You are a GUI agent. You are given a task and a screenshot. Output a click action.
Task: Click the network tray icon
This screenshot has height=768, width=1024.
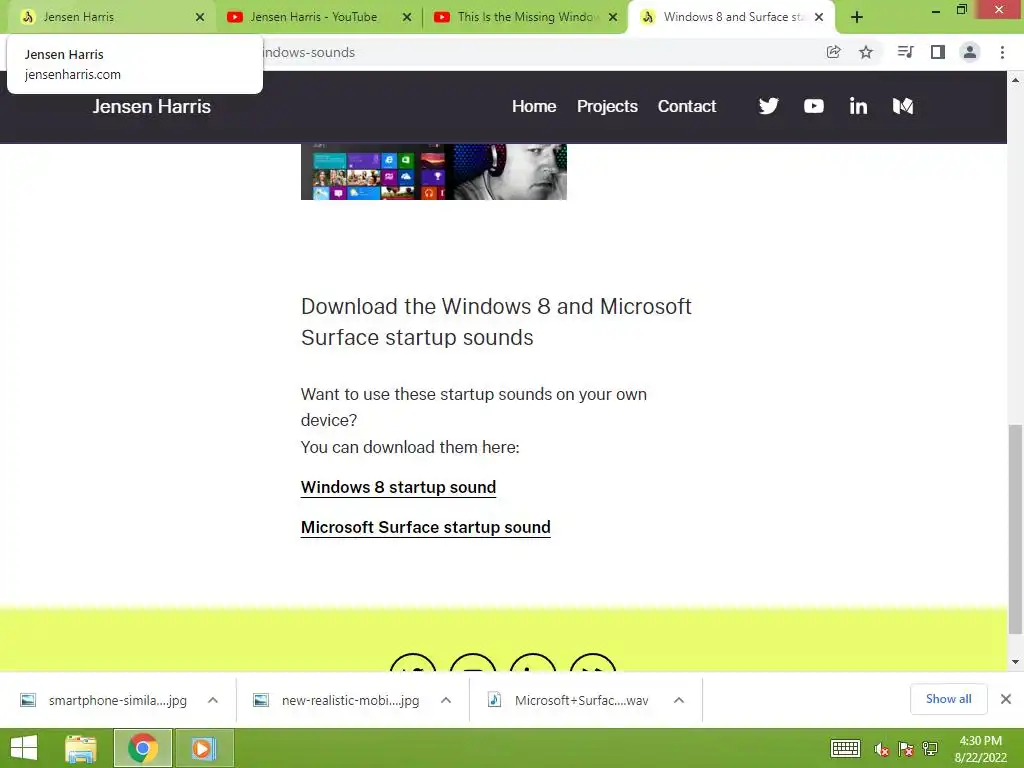[931, 749]
